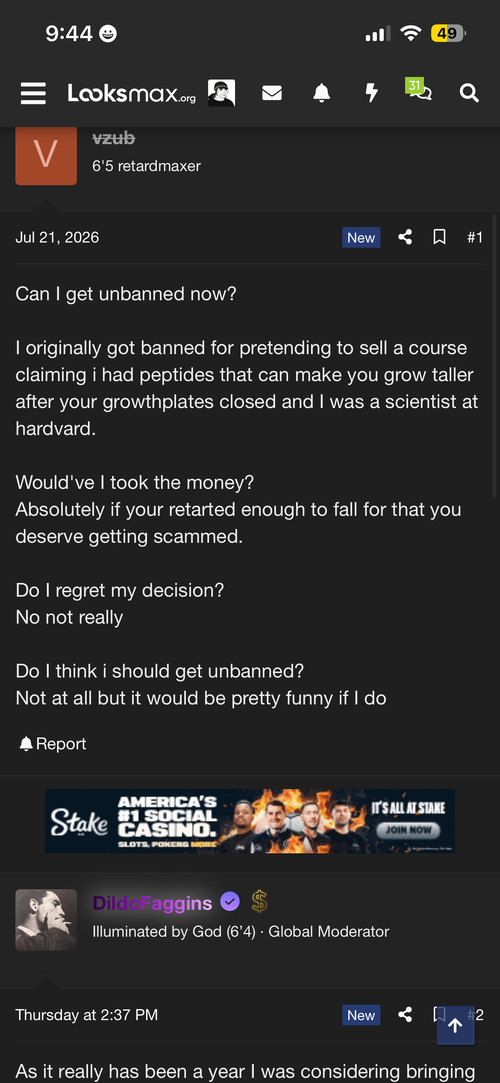Open the #1 post permalink
Screen dimensions: 500x1083
coord(474,237)
